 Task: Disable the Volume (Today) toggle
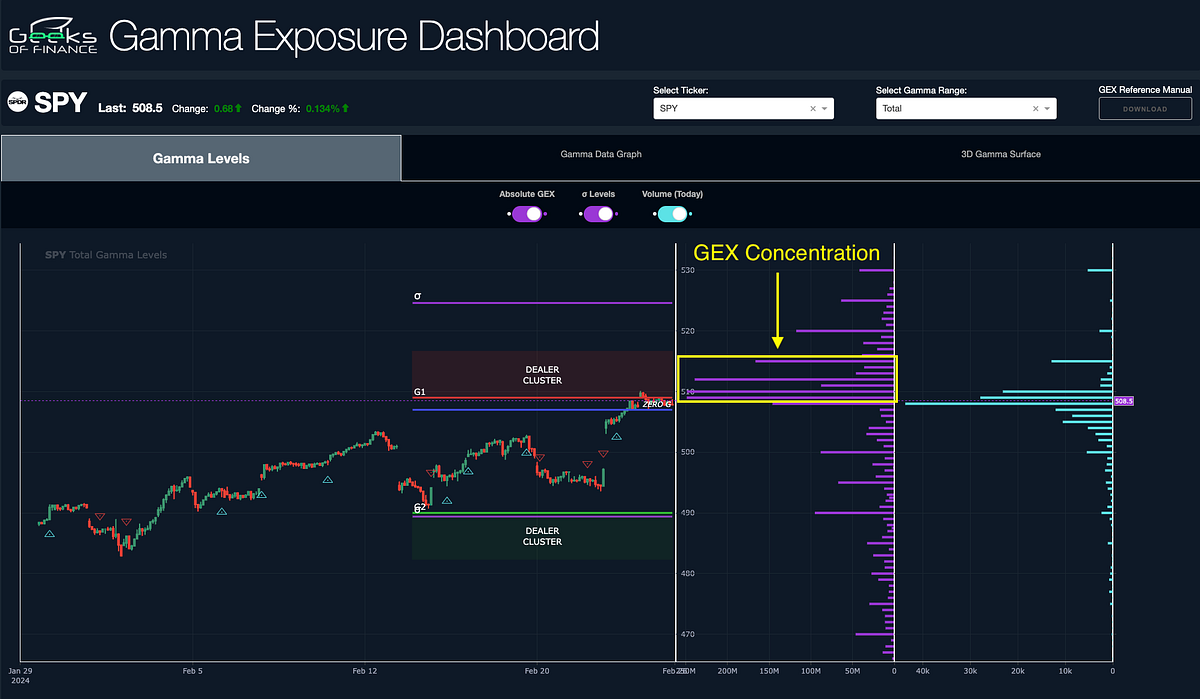(672, 213)
